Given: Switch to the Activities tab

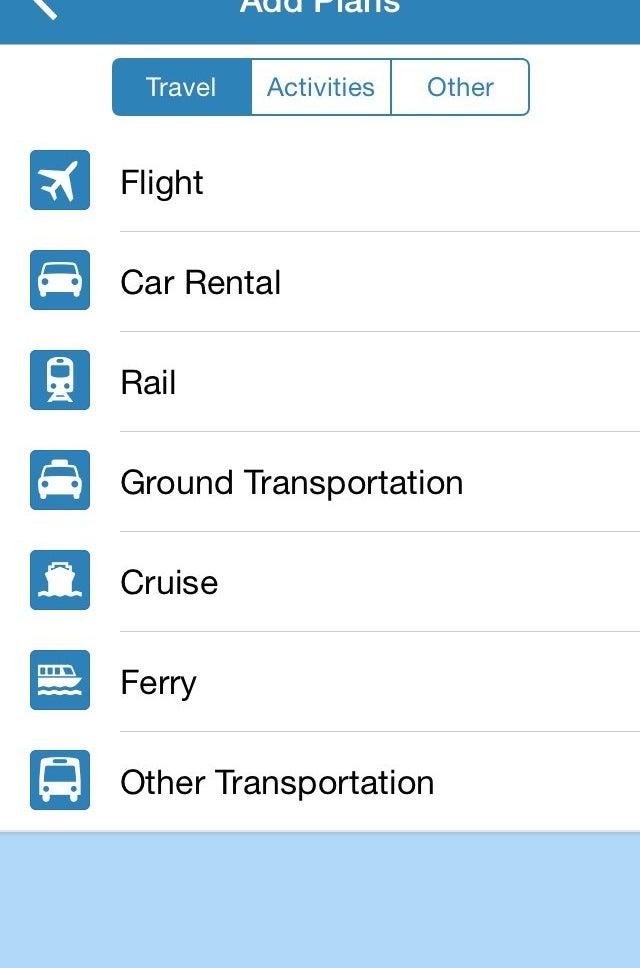Looking at the screenshot, I should [320, 87].
